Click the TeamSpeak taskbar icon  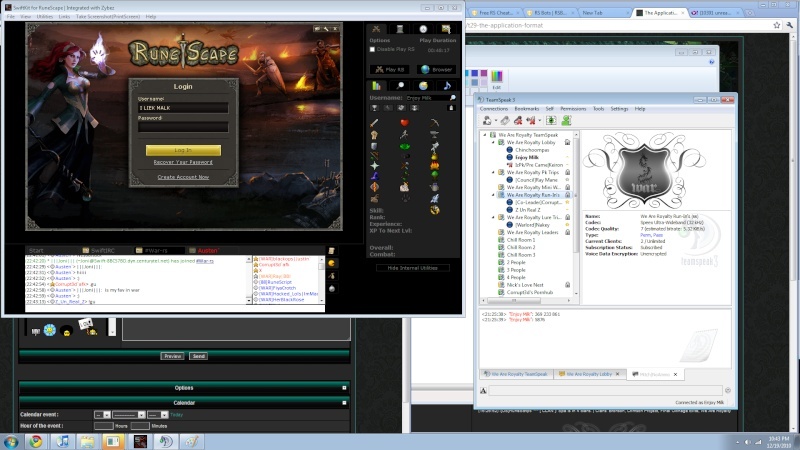(165, 441)
